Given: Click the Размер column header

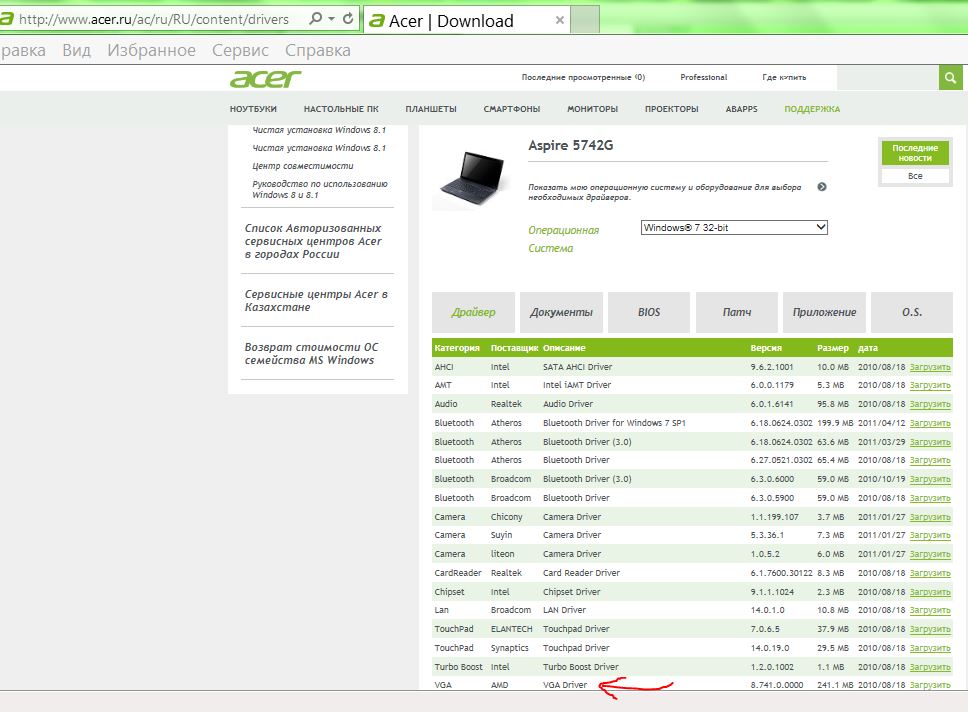Looking at the screenshot, I should [x=833, y=348].
